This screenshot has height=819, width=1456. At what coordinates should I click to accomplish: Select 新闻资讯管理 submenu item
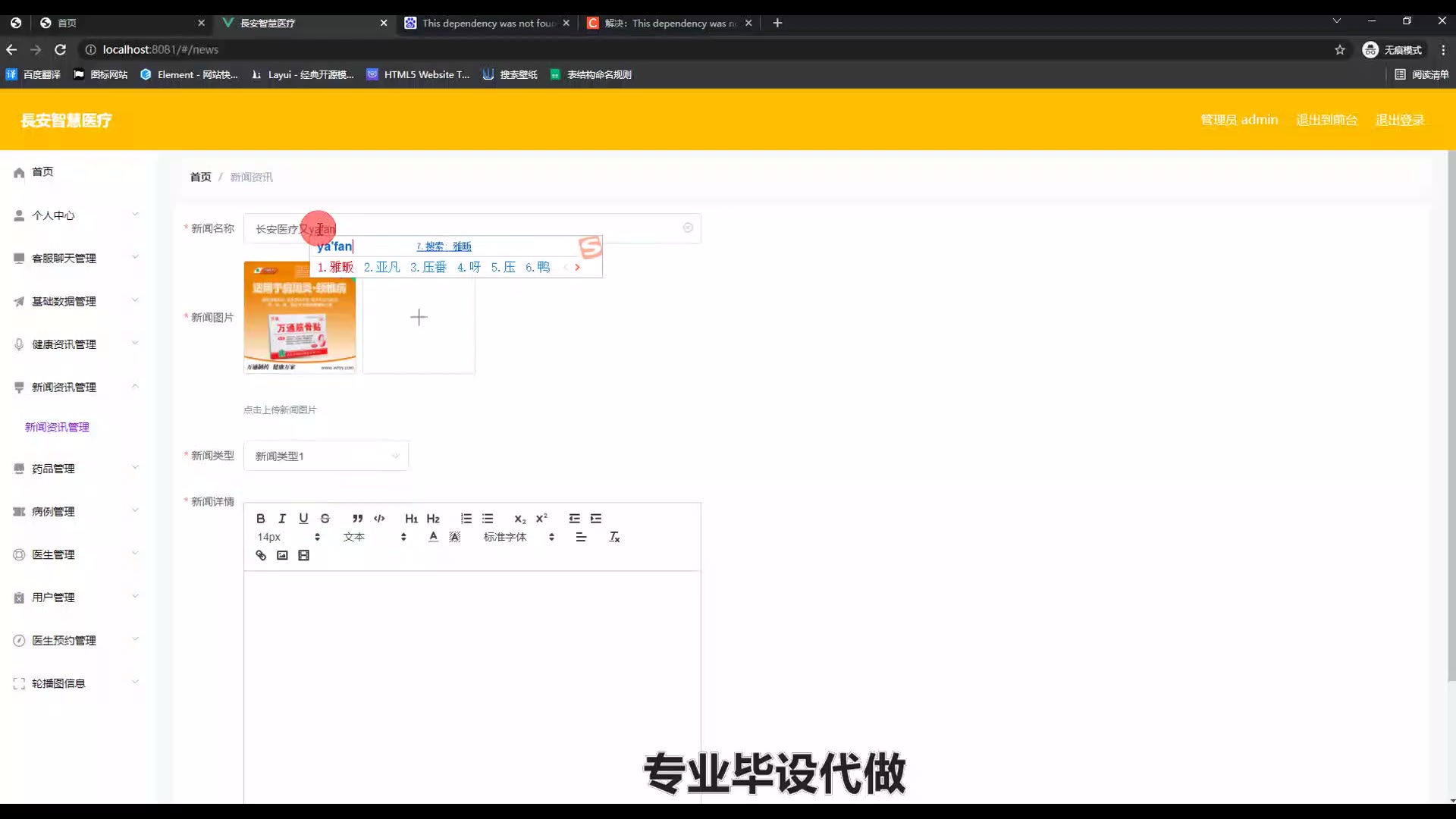tap(57, 427)
